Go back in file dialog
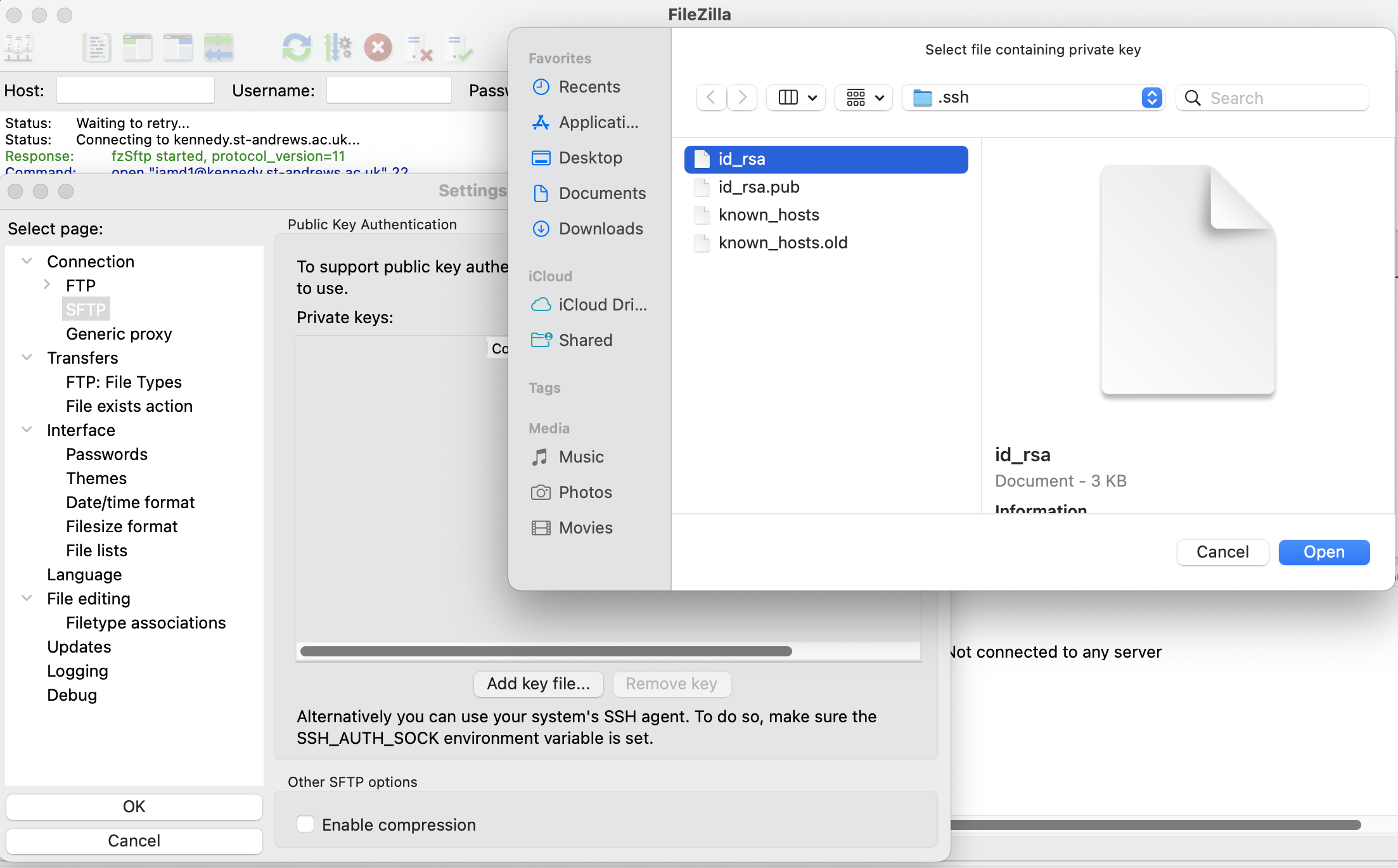The height and width of the screenshot is (868, 1398). coord(711,98)
